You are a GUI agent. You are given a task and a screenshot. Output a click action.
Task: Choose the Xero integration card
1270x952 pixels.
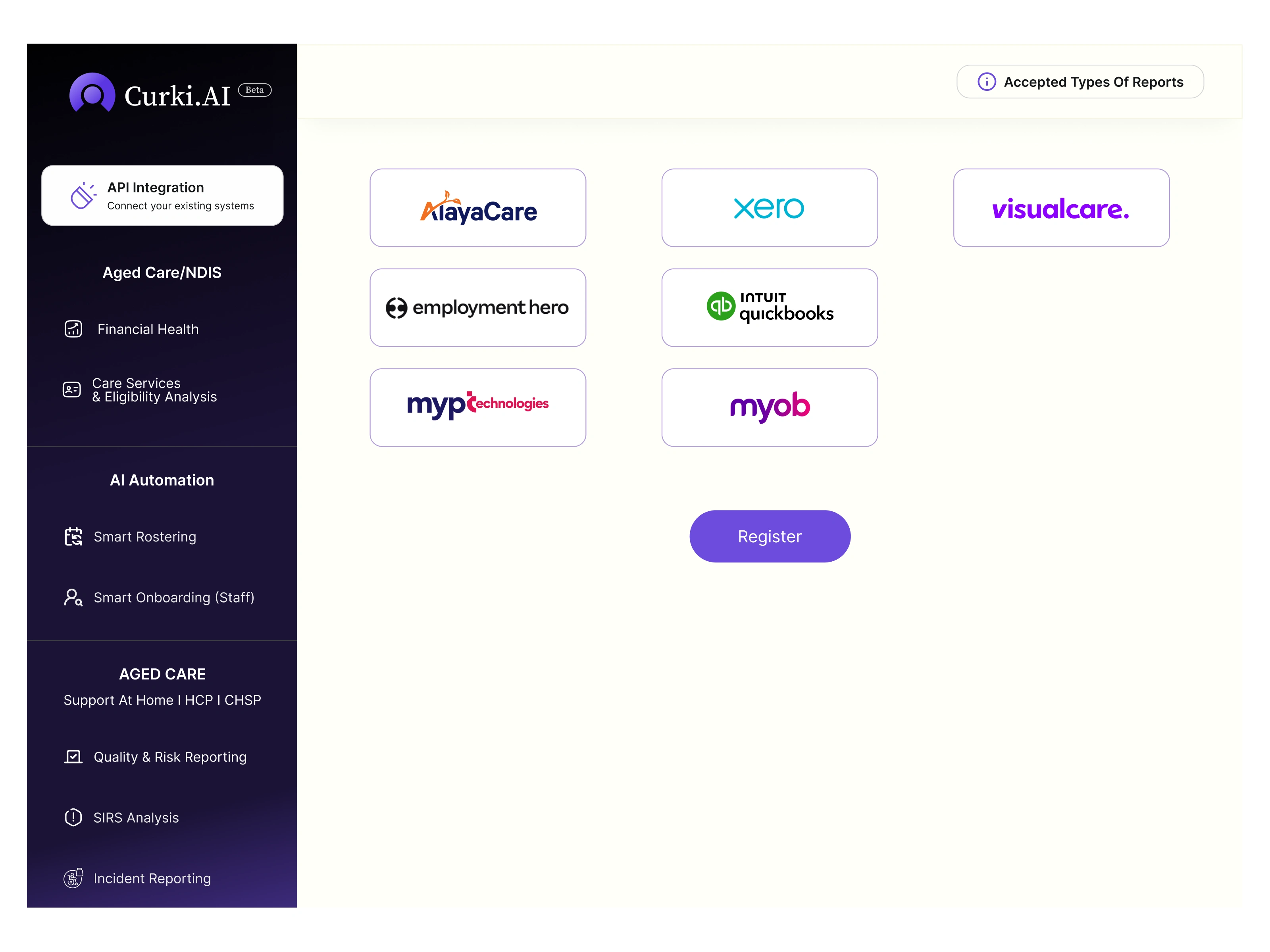coord(770,208)
